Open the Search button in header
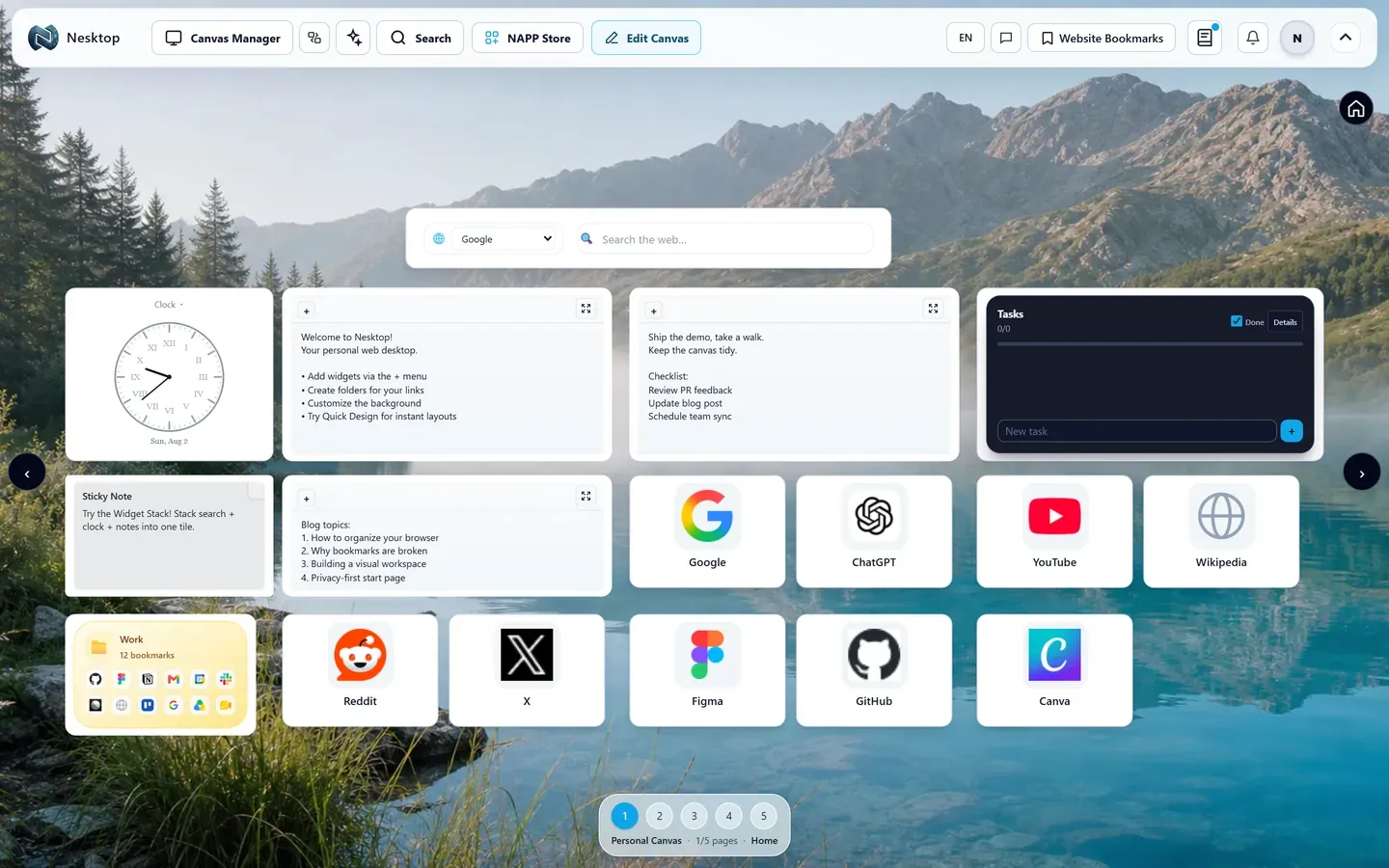1389x868 pixels. pos(421,38)
